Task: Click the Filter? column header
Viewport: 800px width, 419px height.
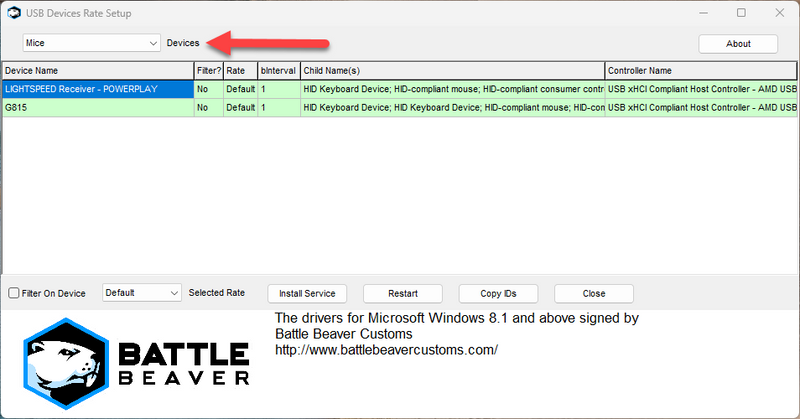Action: (208, 71)
